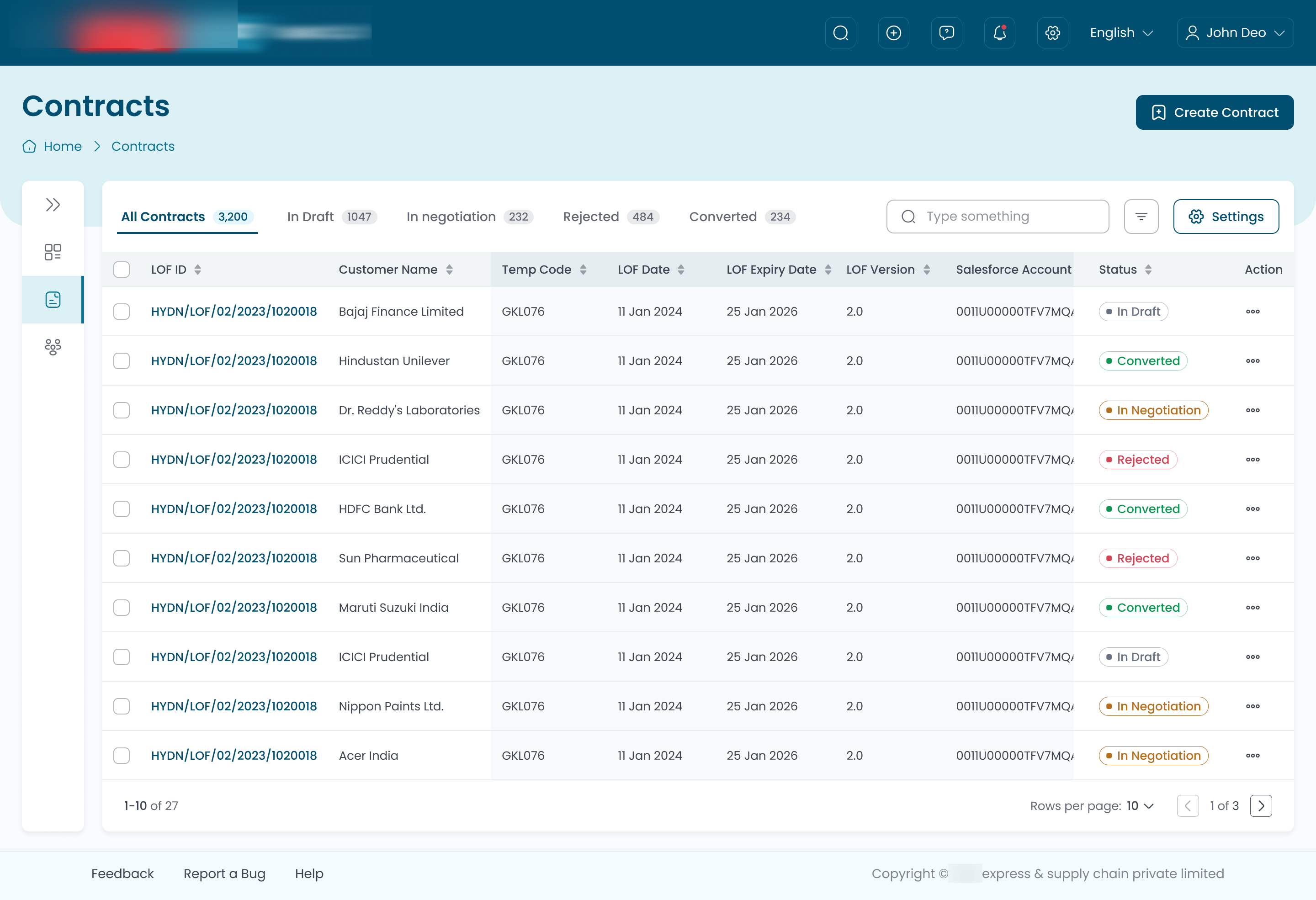Go to previous page arrow
This screenshot has width=1316, height=900.
pyautogui.click(x=1188, y=805)
